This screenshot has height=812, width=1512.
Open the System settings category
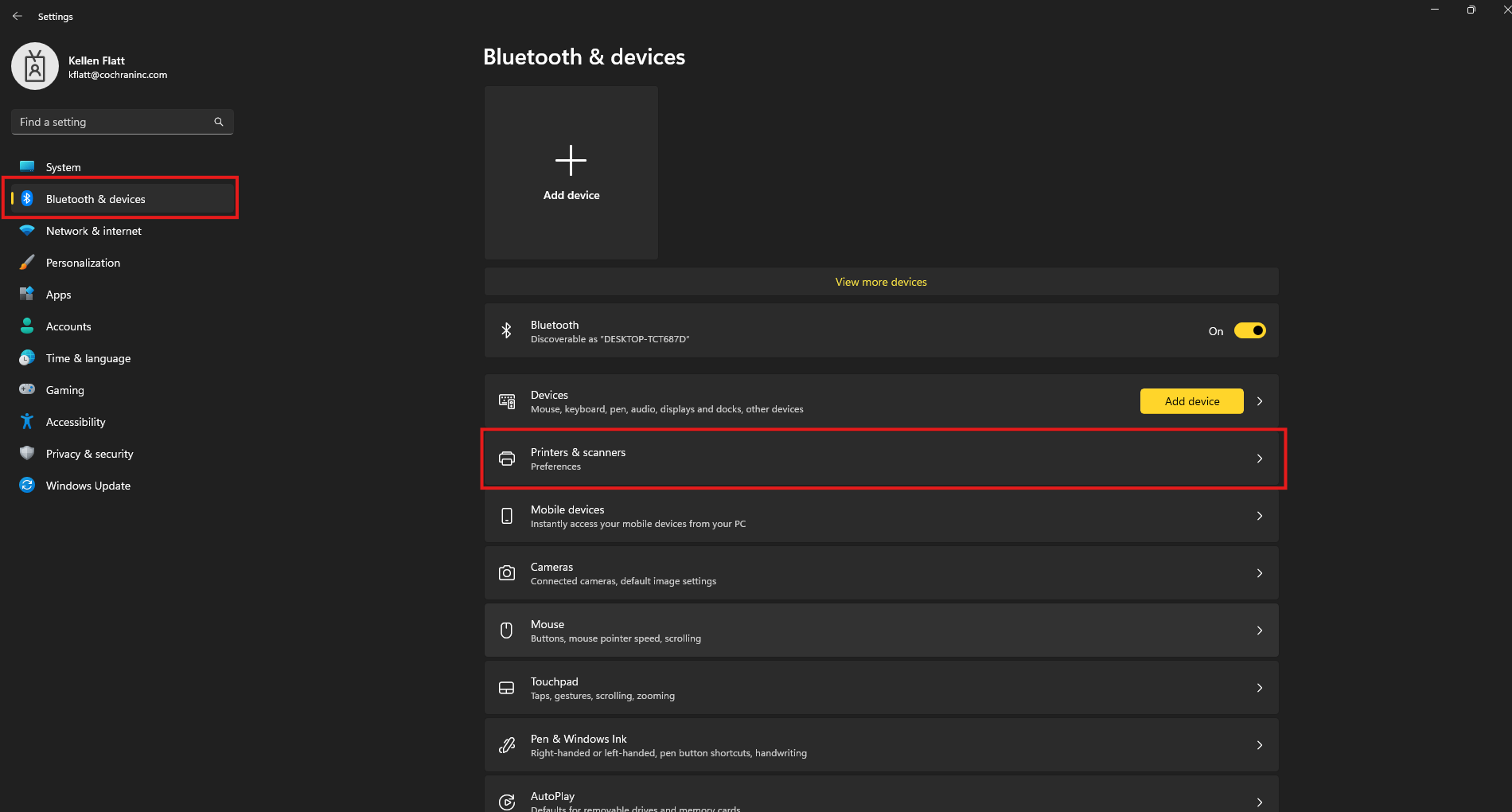[123, 167]
